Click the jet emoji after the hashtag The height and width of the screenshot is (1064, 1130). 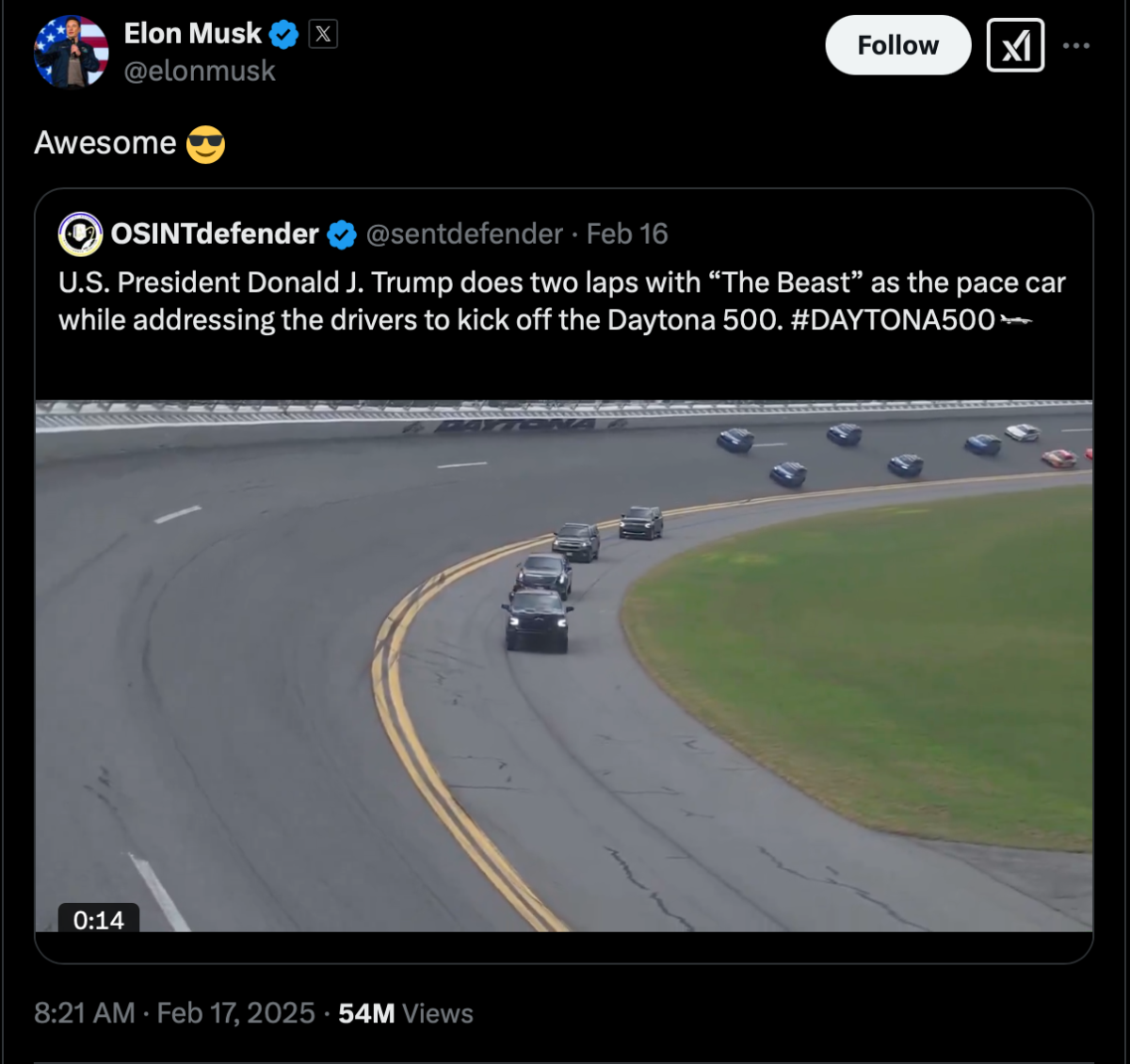(1016, 321)
